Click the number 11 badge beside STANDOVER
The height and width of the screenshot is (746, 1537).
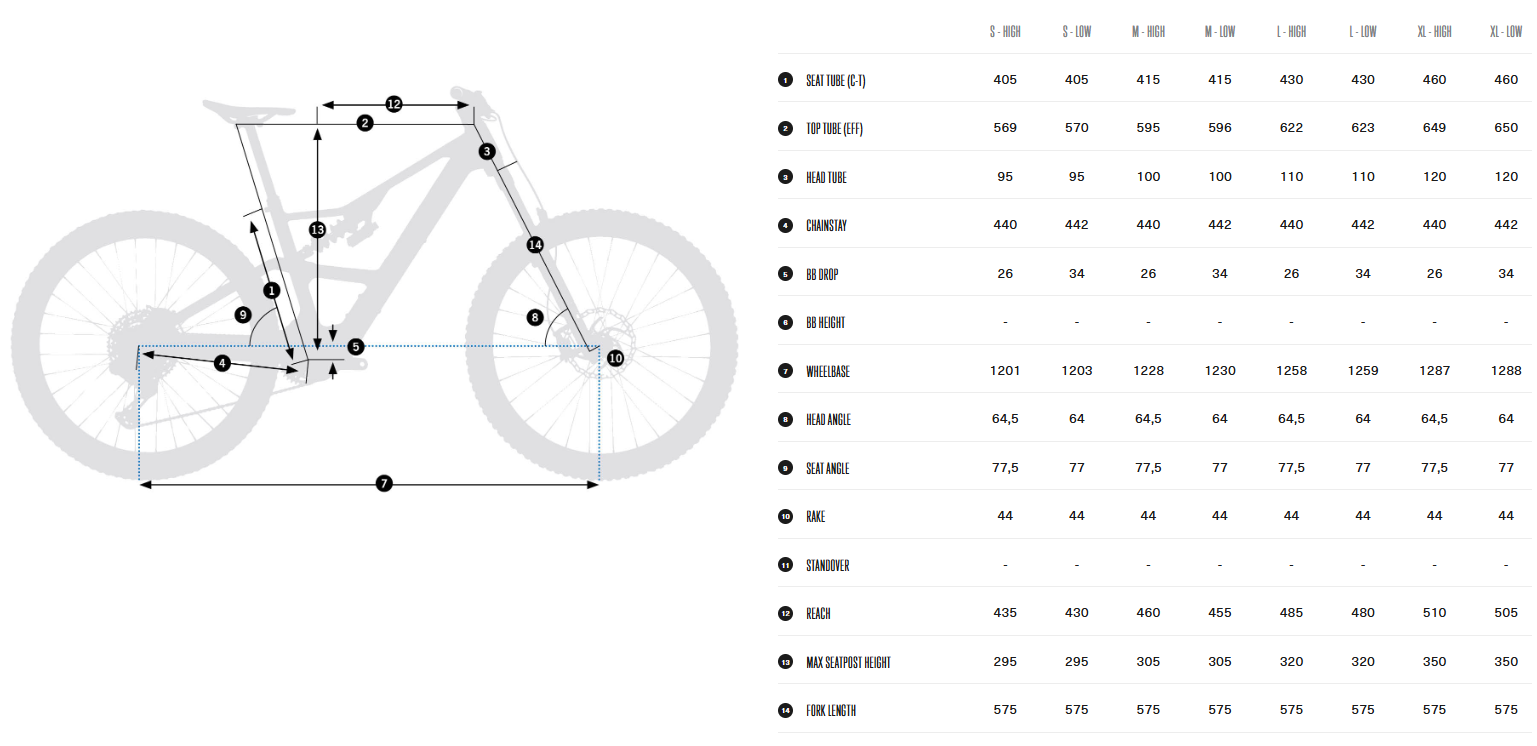tap(785, 565)
